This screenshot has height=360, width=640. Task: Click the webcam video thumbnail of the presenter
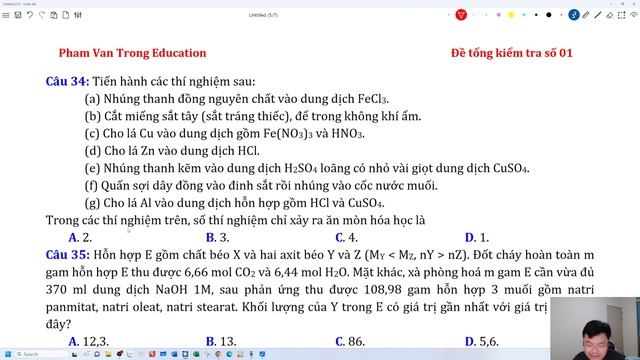[x=595, y=329]
